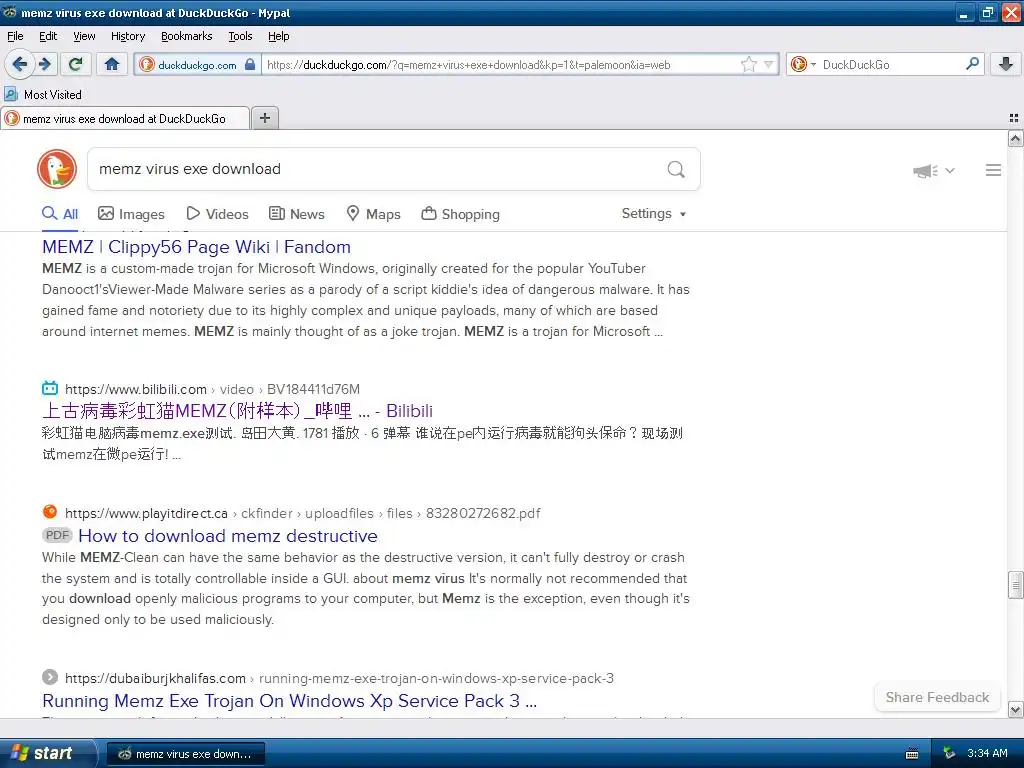Open Running Memz Exe Trojan result

[289, 701]
